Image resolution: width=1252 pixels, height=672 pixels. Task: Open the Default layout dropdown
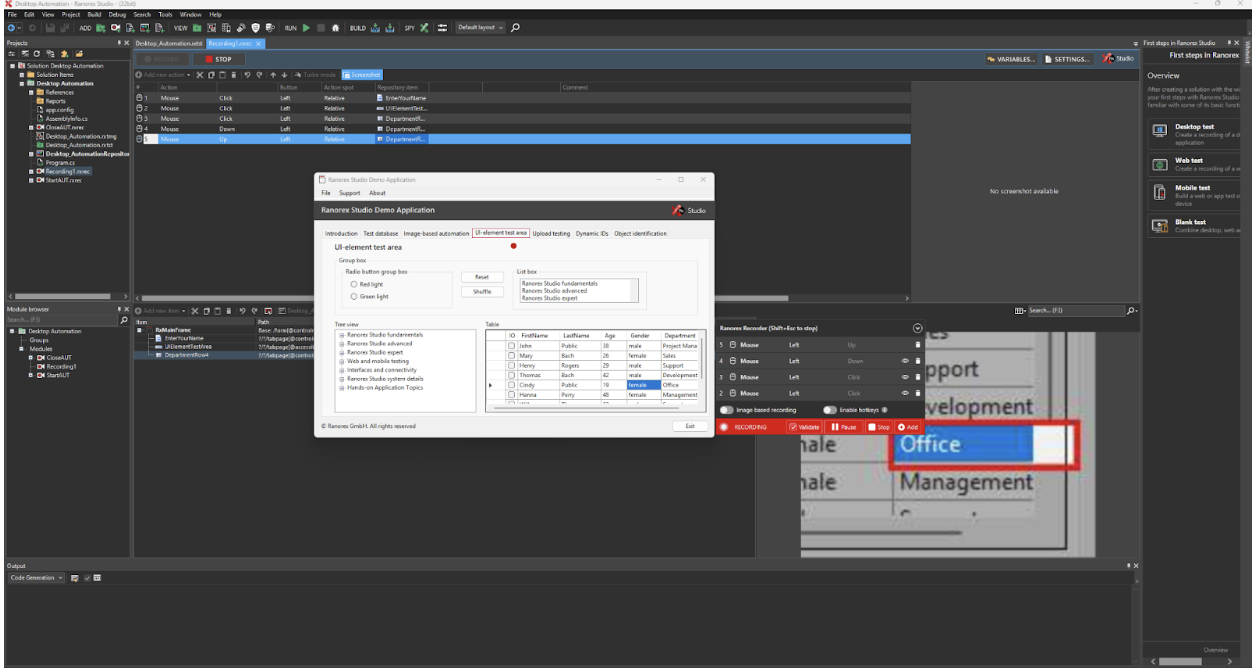click(481, 28)
